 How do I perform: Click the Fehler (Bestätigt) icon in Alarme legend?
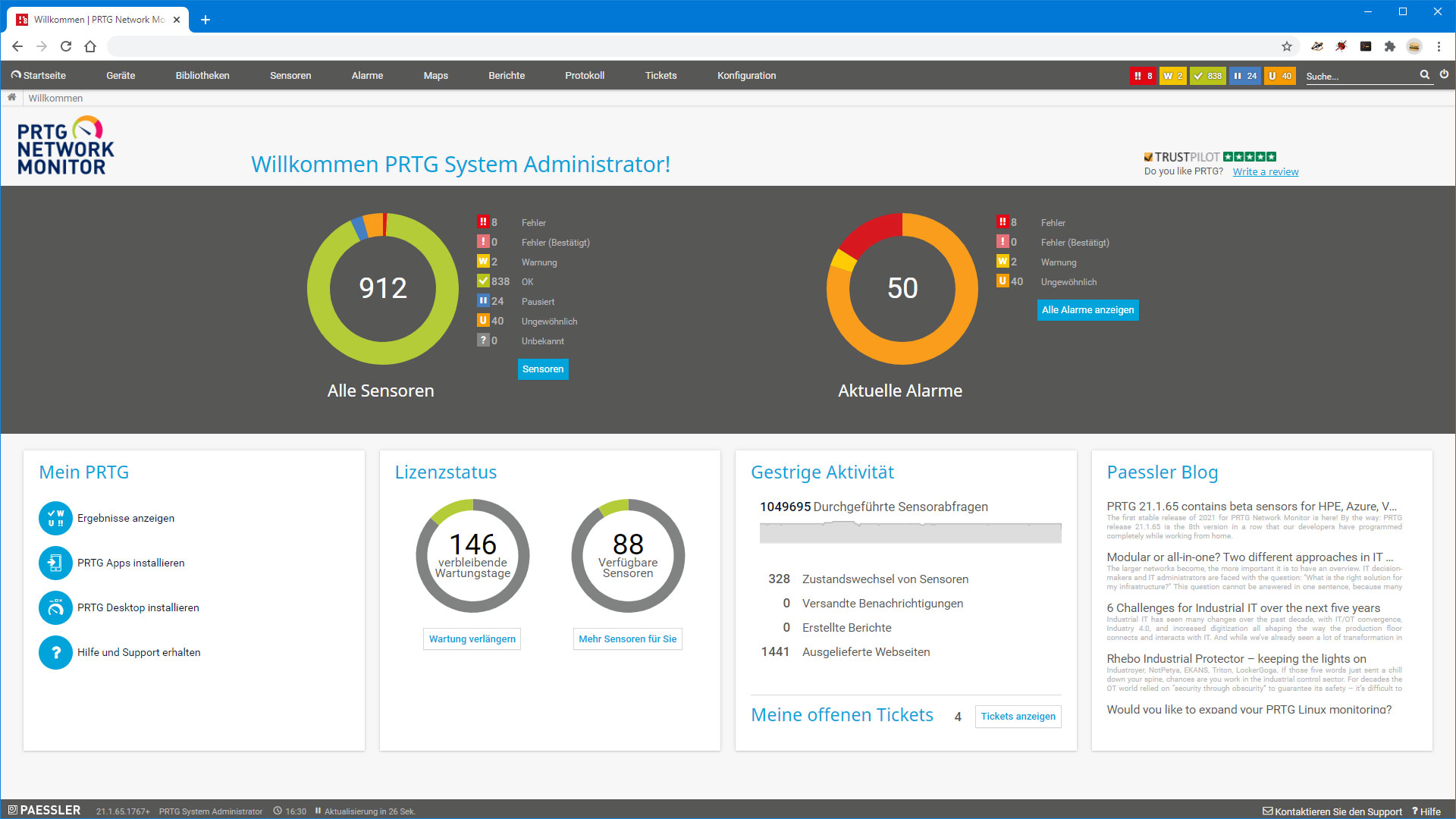click(1003, 242)
